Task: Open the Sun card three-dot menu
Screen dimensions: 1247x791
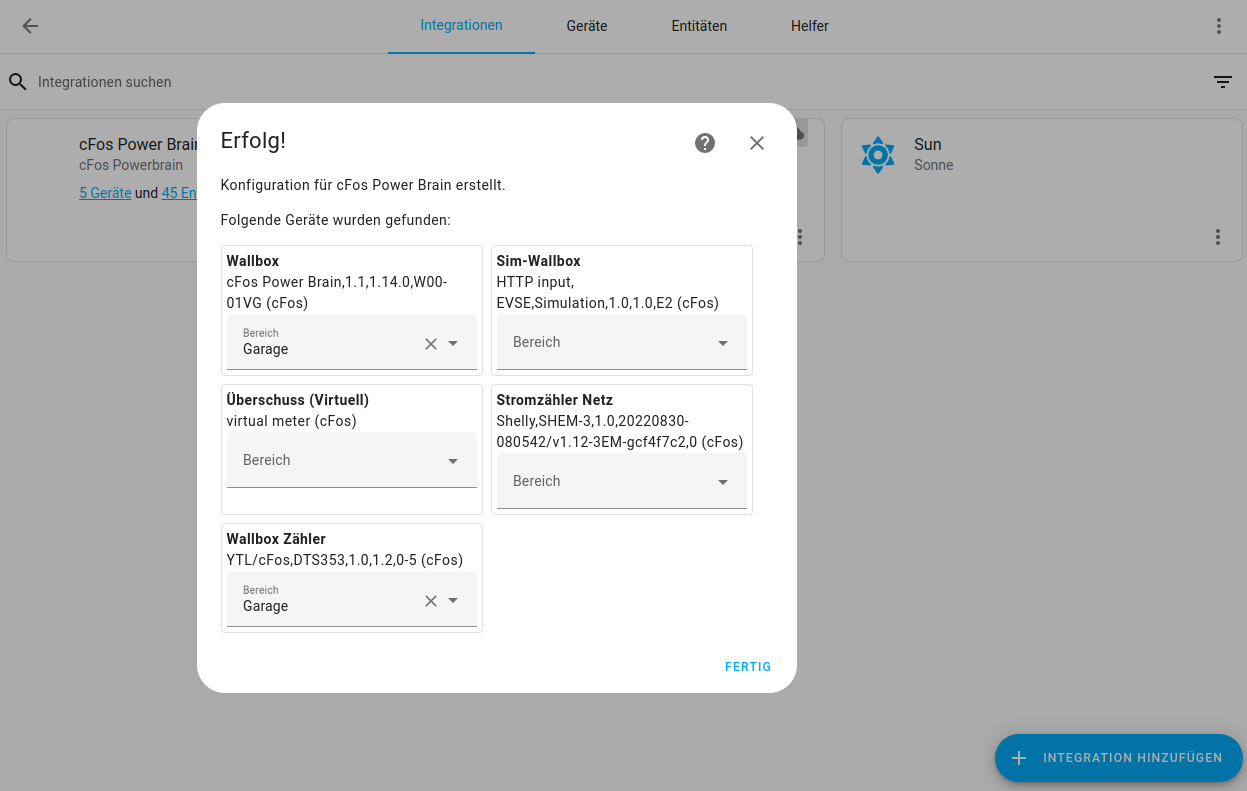Action: (1218, 237)
